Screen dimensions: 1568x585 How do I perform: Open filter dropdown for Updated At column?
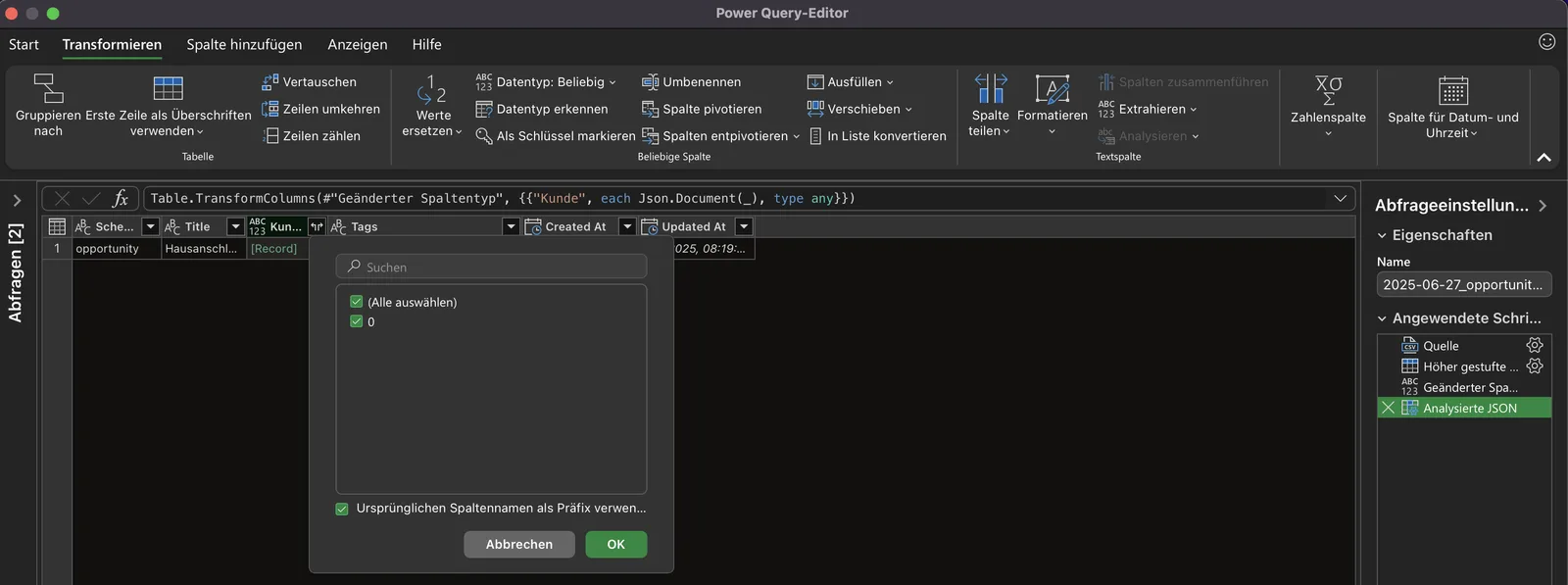click(x=744, y=226)
